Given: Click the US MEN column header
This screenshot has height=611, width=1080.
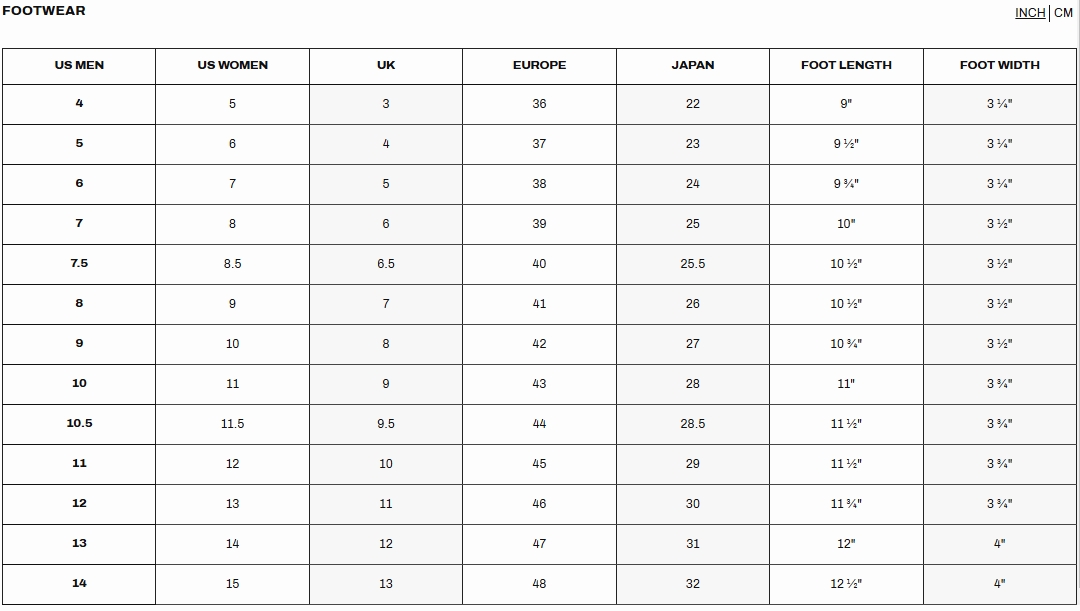Looking at the screenshot, I should (x=79, y=65).
